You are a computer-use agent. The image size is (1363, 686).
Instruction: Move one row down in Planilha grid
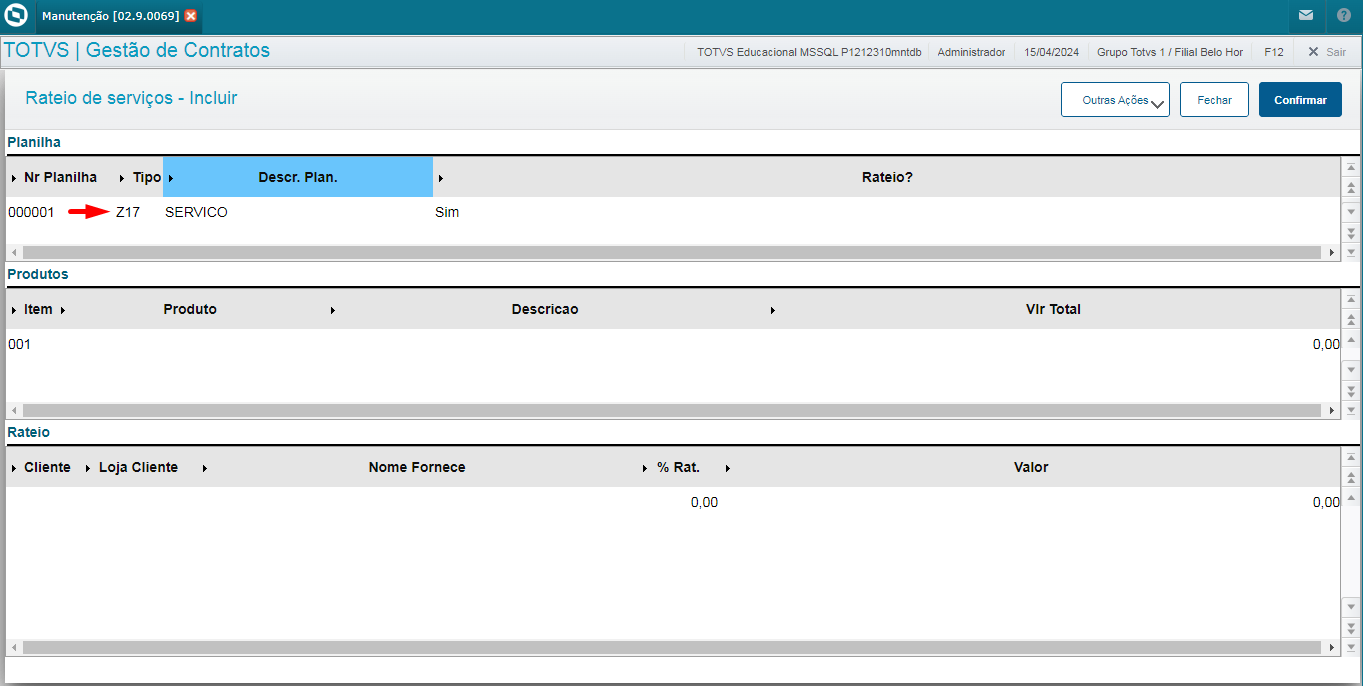tap(1351, 211)
